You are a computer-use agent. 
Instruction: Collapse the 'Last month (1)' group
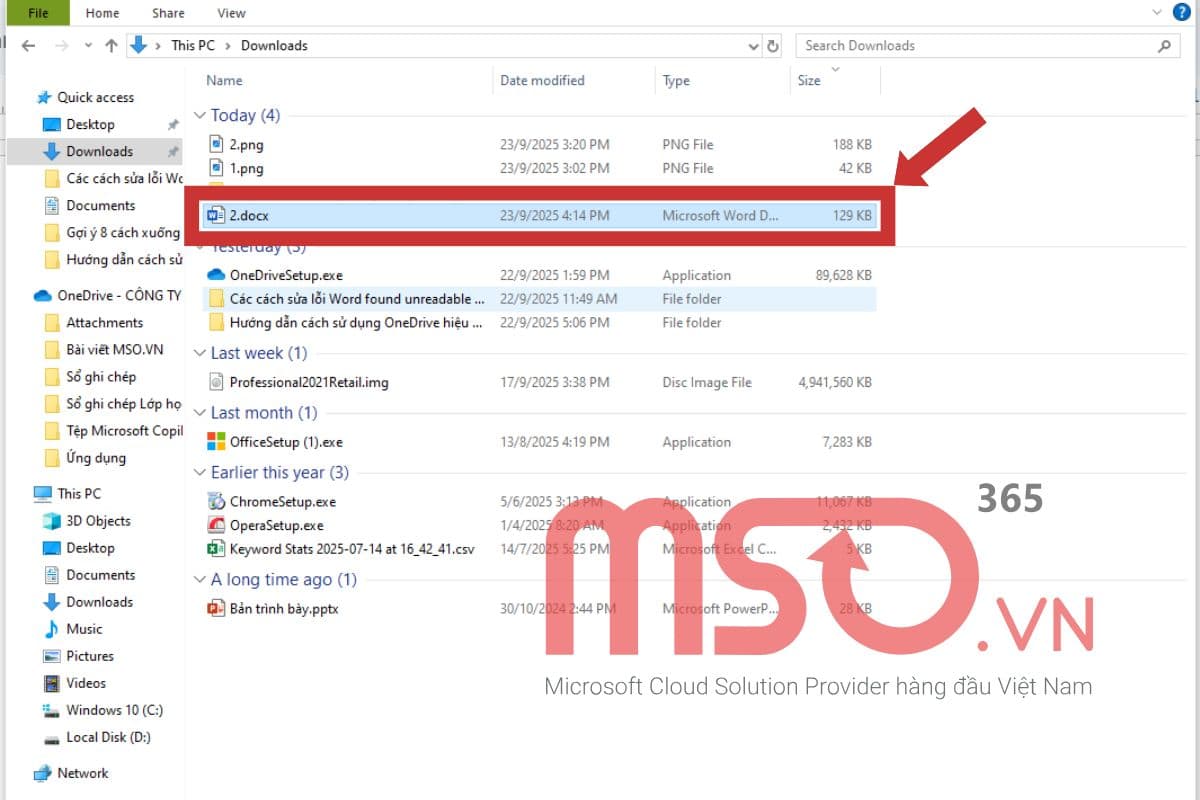(x=200, y=413)
